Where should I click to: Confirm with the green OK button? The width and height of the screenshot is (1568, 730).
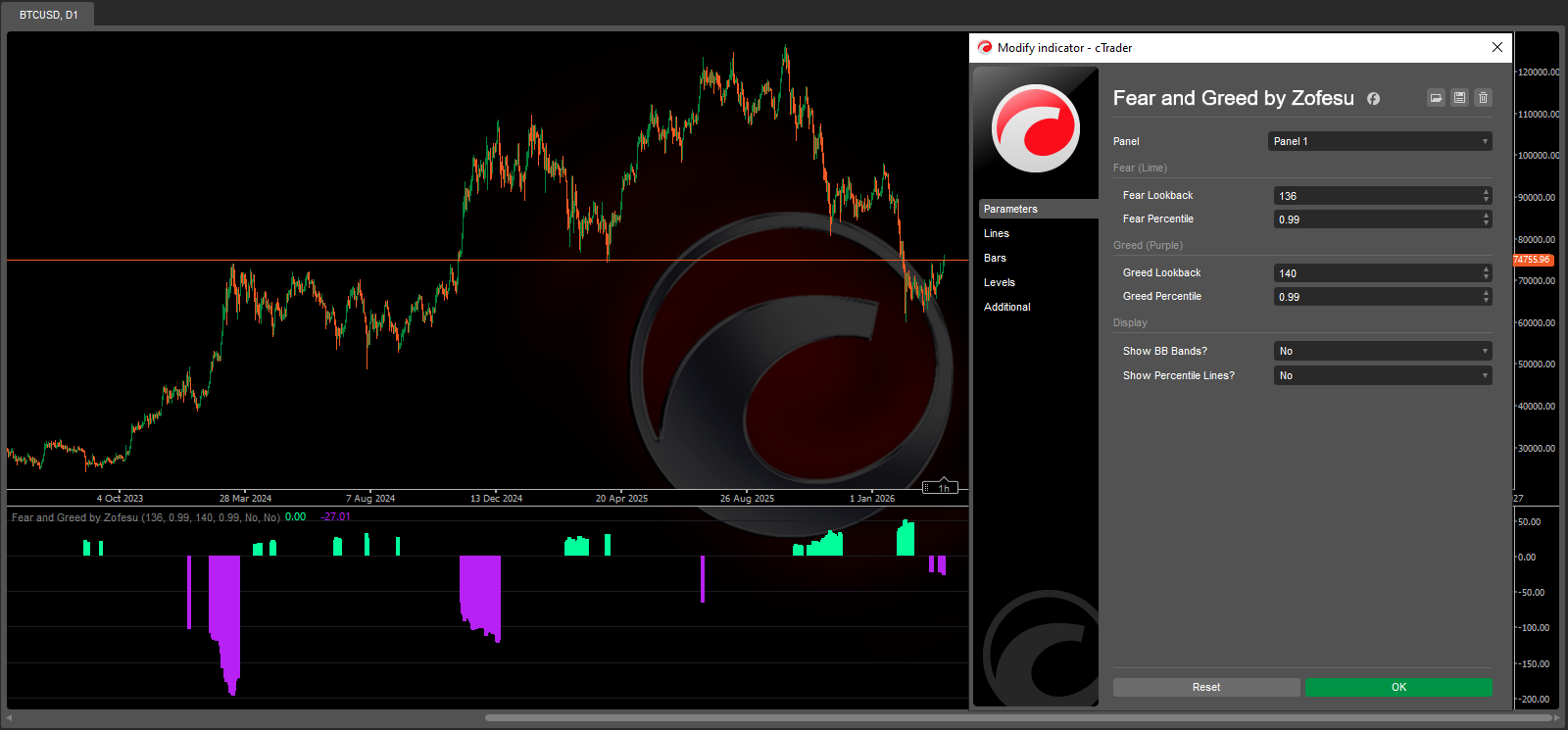[x=1398, y=687]
